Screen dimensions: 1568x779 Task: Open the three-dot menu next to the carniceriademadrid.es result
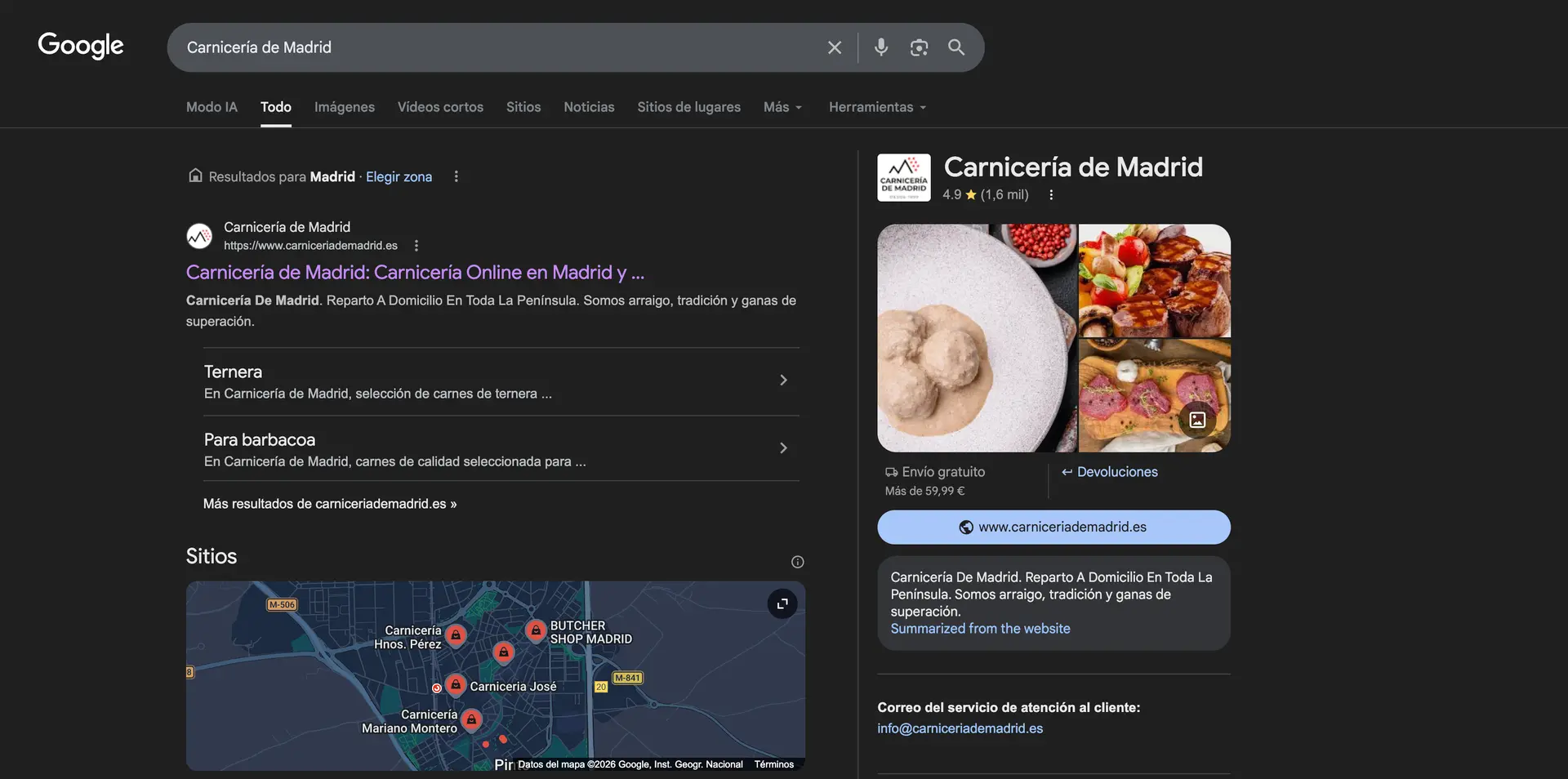click(416, 245)
